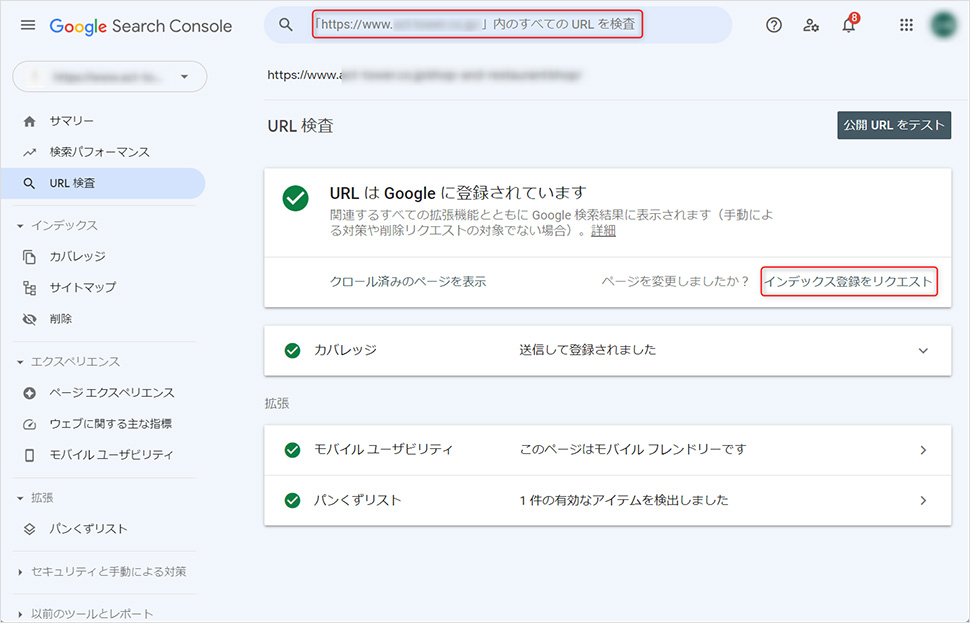Click green check on パンくずリスト result row
Viewport: 970px width, 623px height.
(292, 501)
